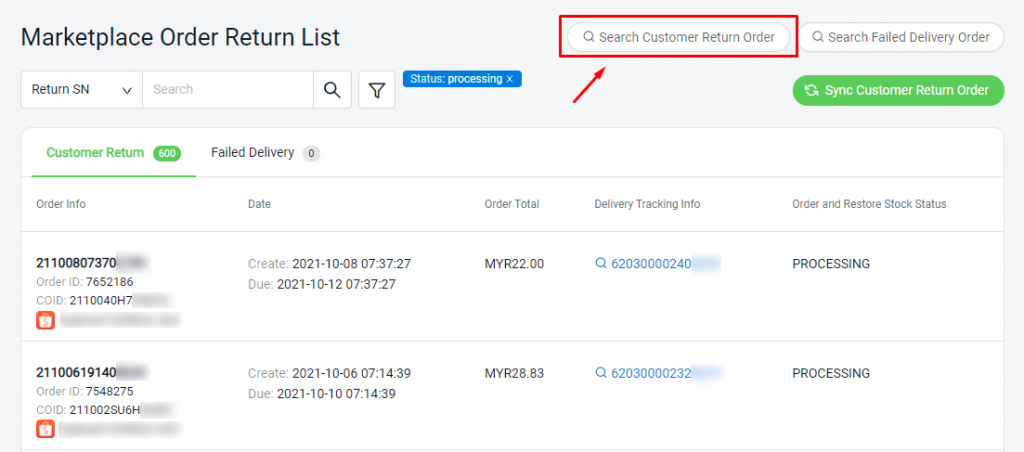
Task: Click tracking search icon for 62030000240
Action: point(601,264)
